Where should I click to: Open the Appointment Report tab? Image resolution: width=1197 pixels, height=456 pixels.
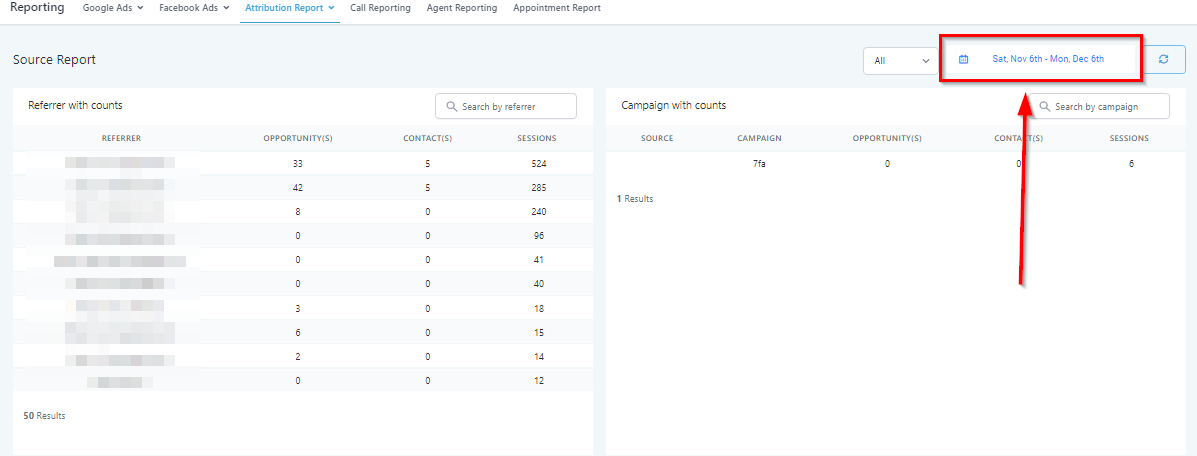[556, 8]
